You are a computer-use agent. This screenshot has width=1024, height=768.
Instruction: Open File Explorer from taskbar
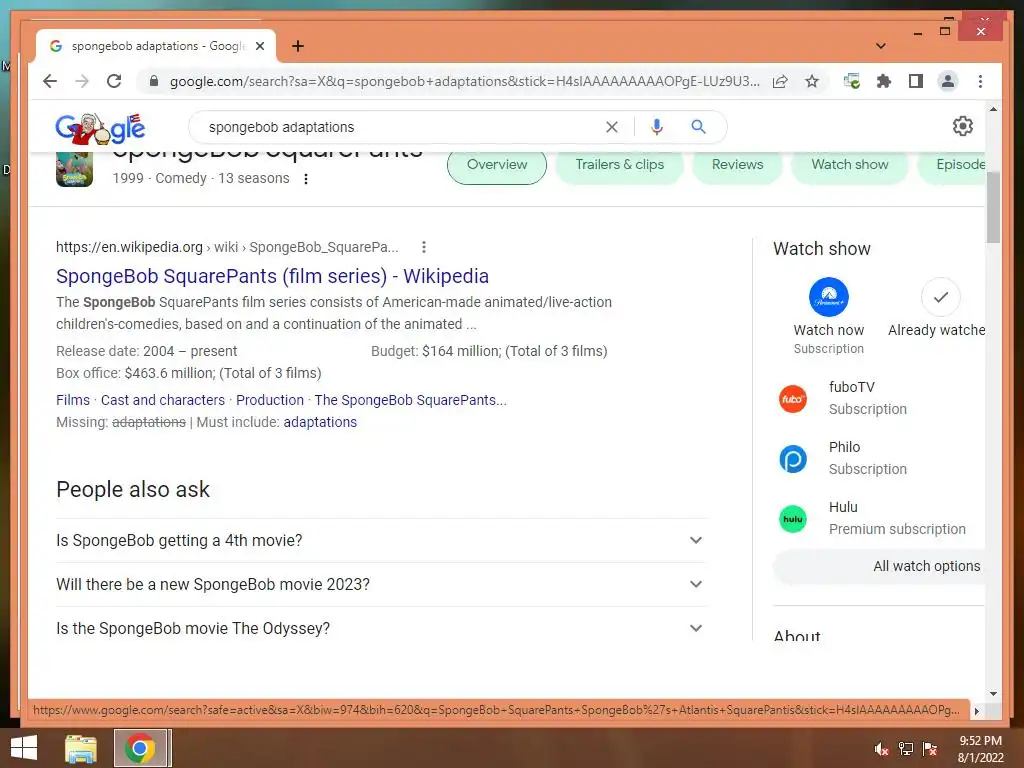(x=81, y=748)
